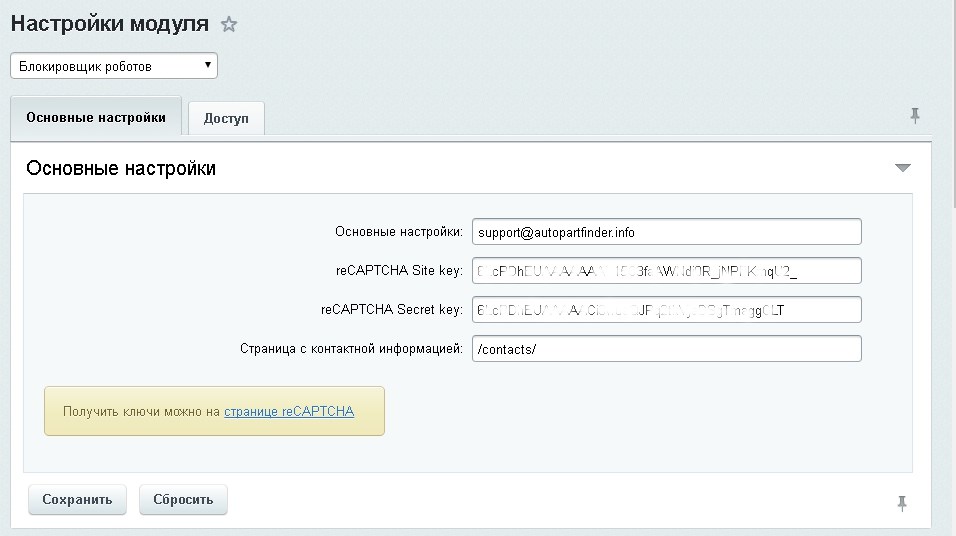Click the pin icon beside the Сбросить button row
The height and width of the screenshot is (536, 956).
click(901, 502)
